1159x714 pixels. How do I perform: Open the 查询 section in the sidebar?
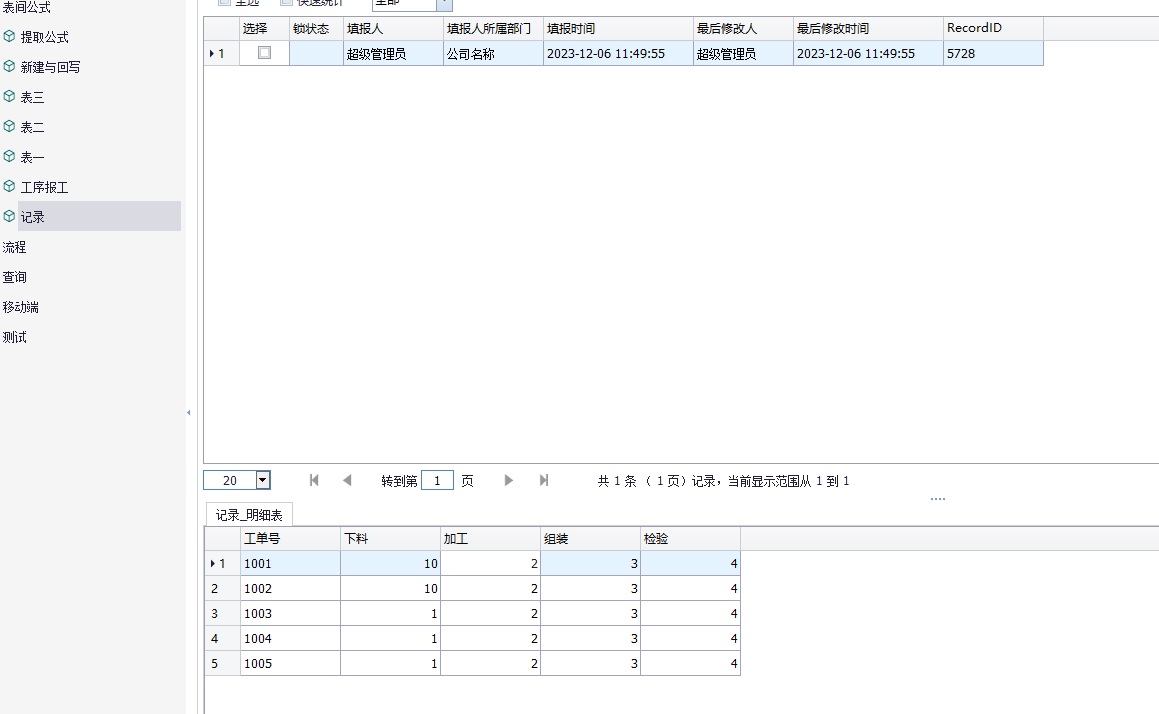(14, 277)
